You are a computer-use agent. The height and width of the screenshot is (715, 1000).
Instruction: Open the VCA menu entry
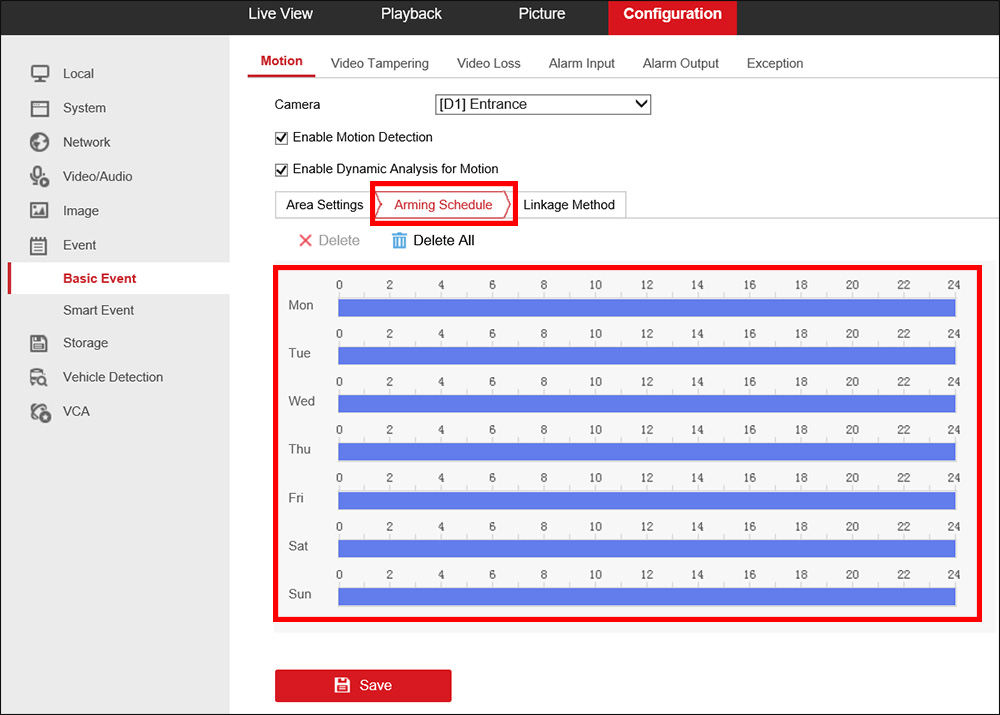point(76,411)
